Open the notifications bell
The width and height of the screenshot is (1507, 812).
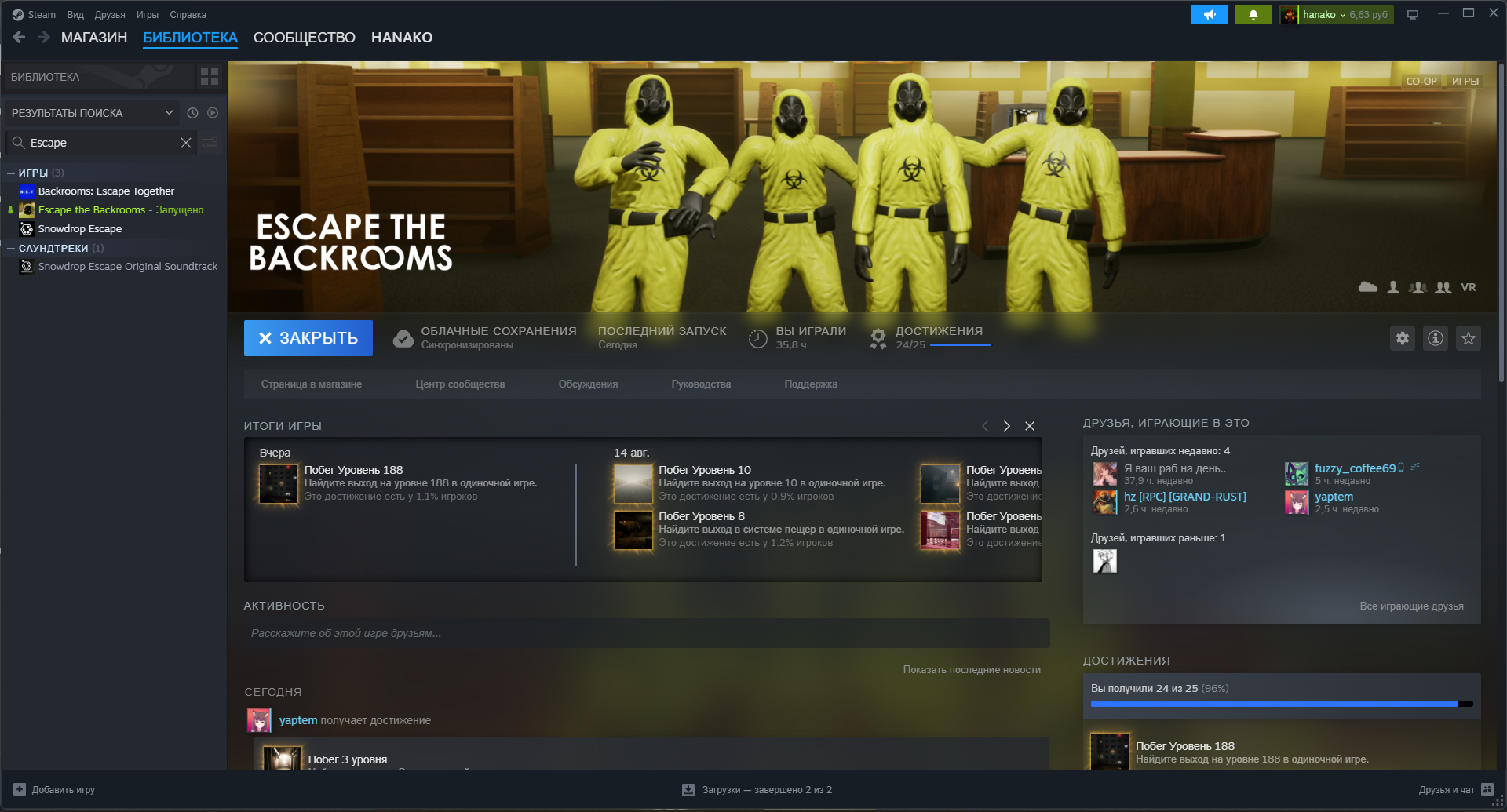(x=1253, y=15)
